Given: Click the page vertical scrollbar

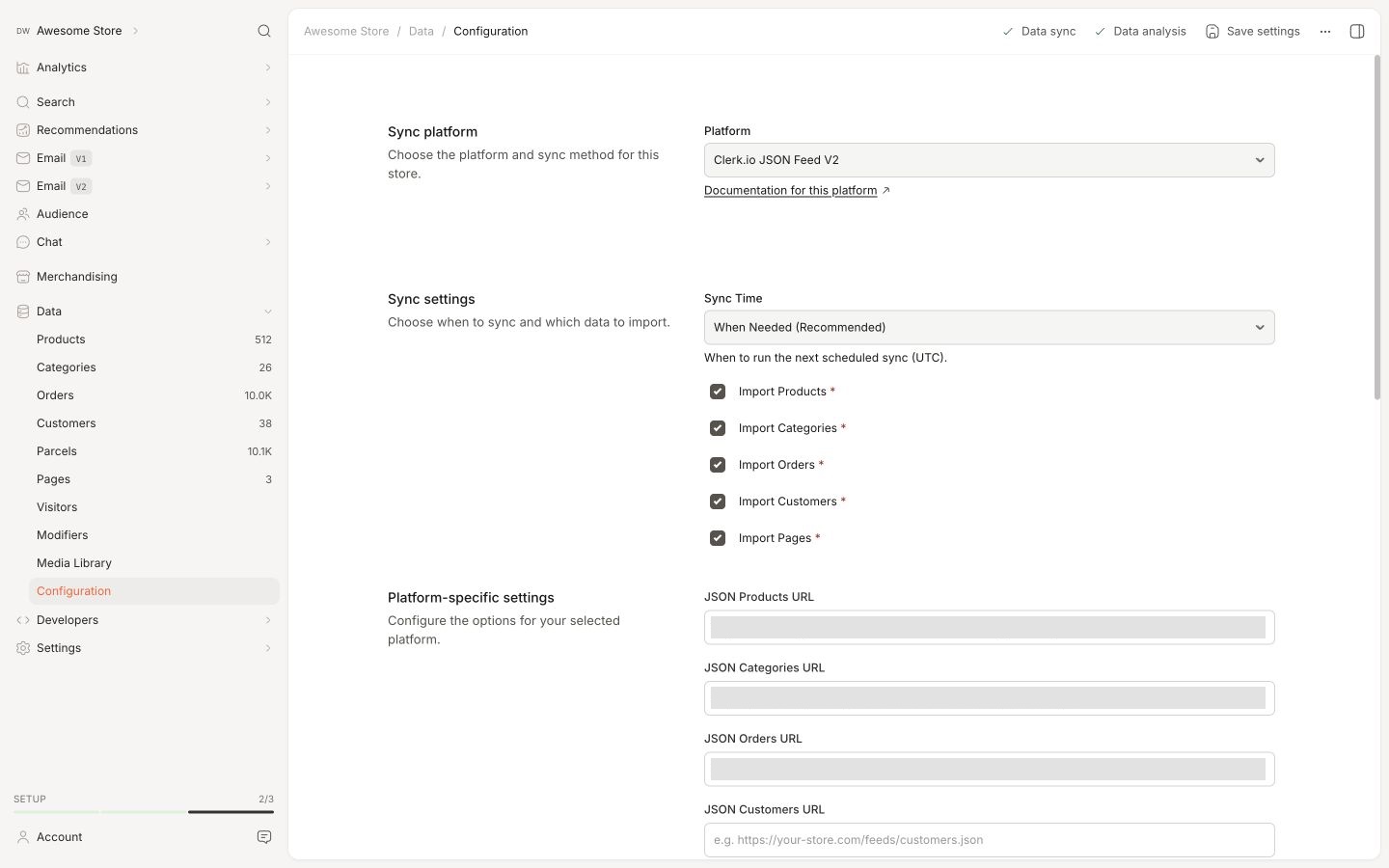Looking at the screenshot, I should (x=1377, y=228).
